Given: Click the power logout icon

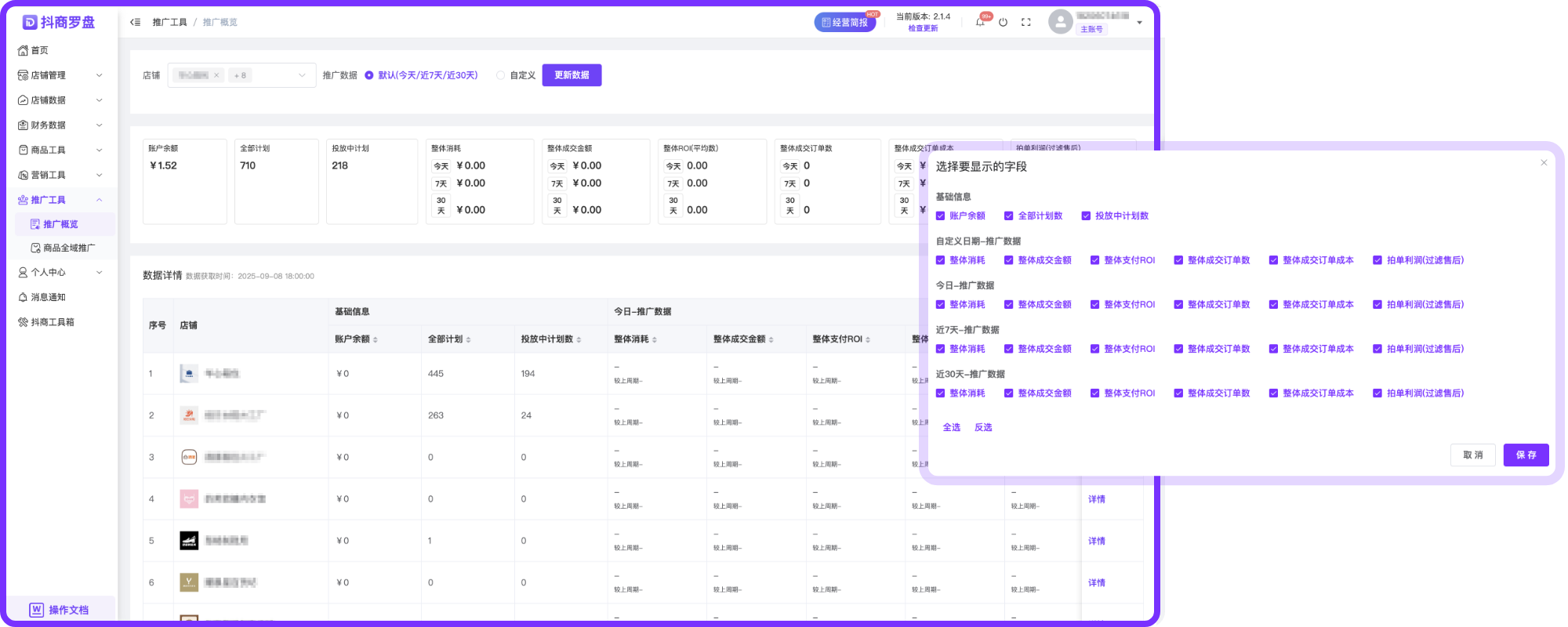Looking at the screenshot, I should 1003,23.
